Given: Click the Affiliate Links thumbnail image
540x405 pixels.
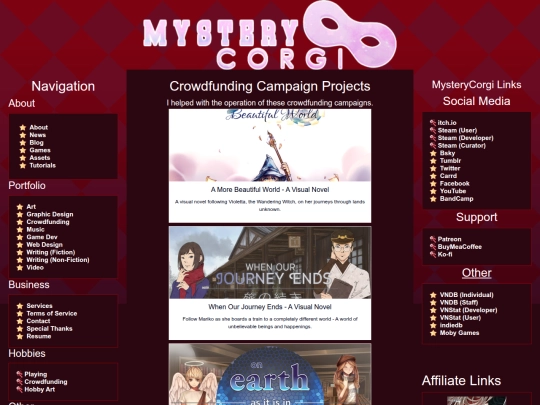Looking at the screenshot, I should (x=477, y=401).
